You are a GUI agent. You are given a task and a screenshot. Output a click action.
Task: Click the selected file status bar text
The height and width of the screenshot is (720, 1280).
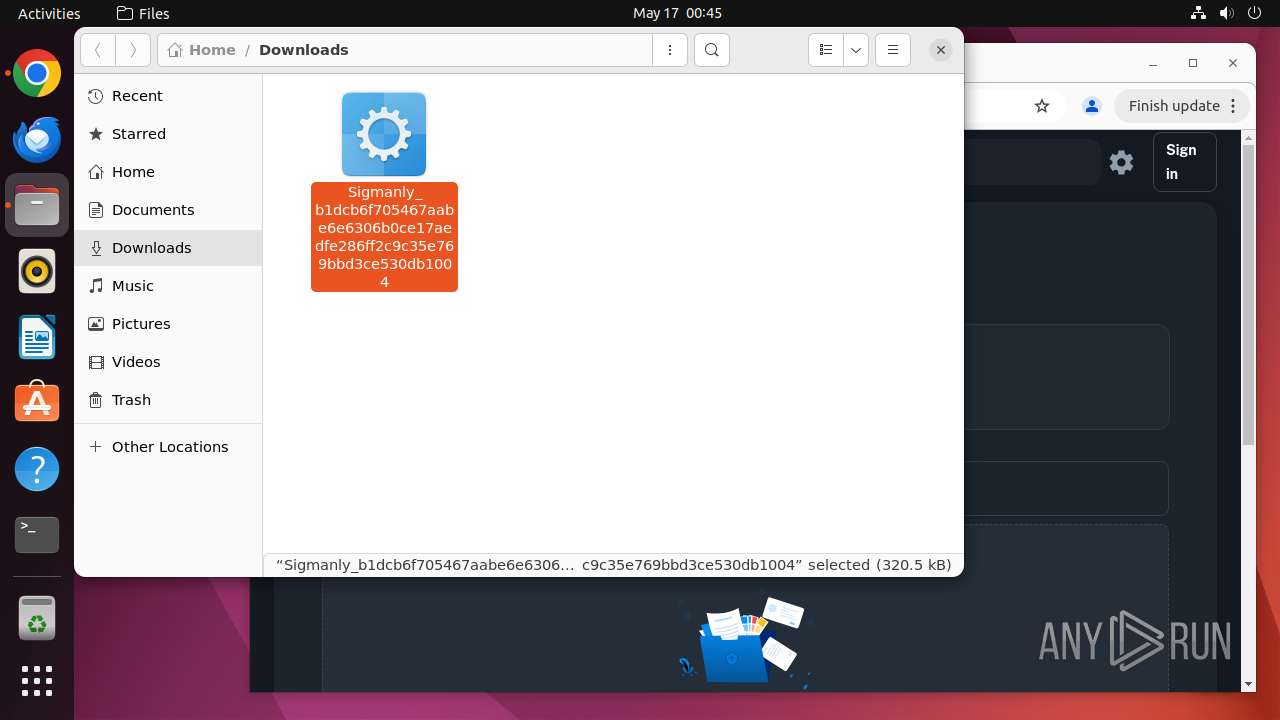click(613, 565)
